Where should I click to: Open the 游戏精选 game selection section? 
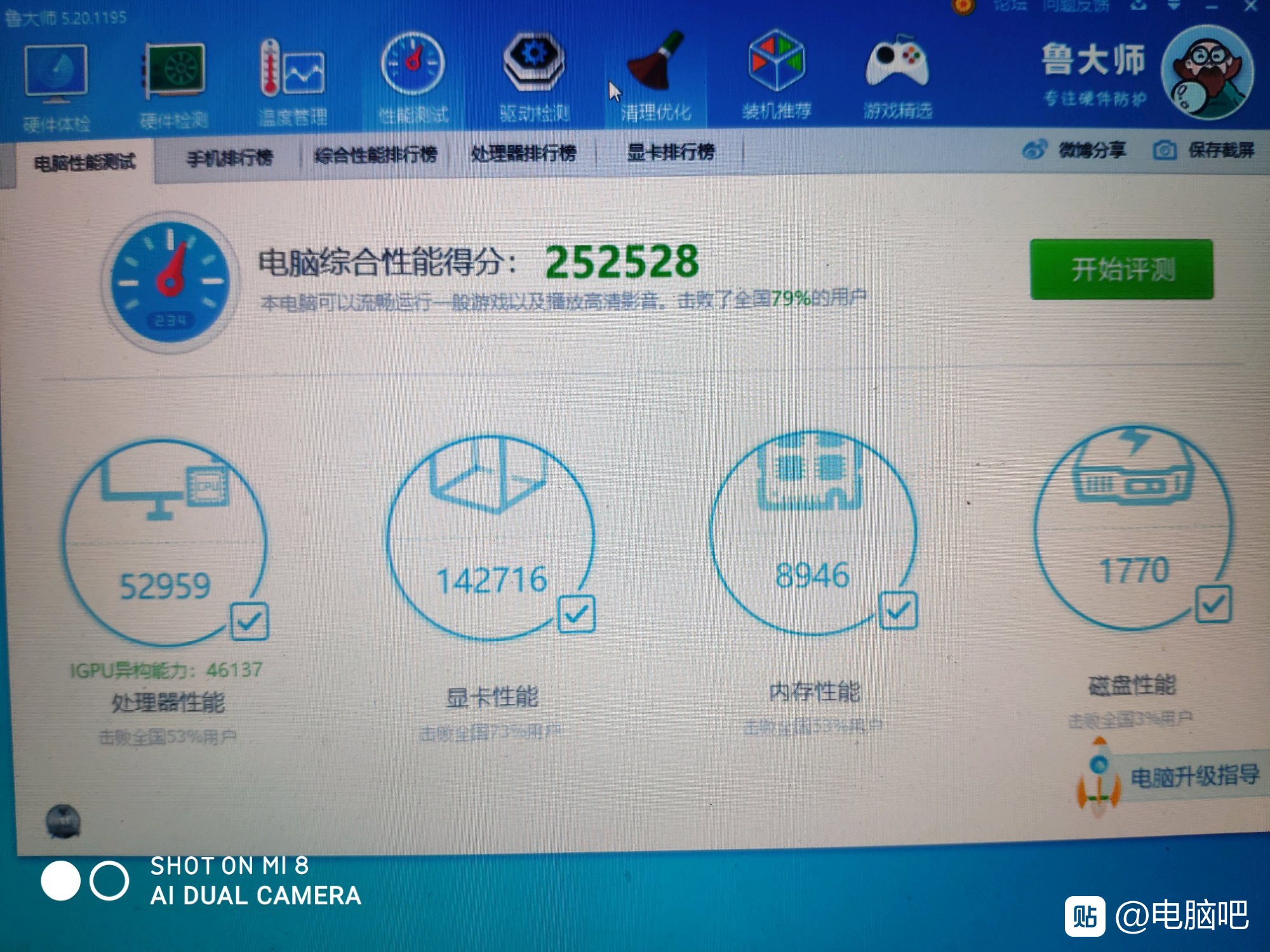tap(897, 77)
